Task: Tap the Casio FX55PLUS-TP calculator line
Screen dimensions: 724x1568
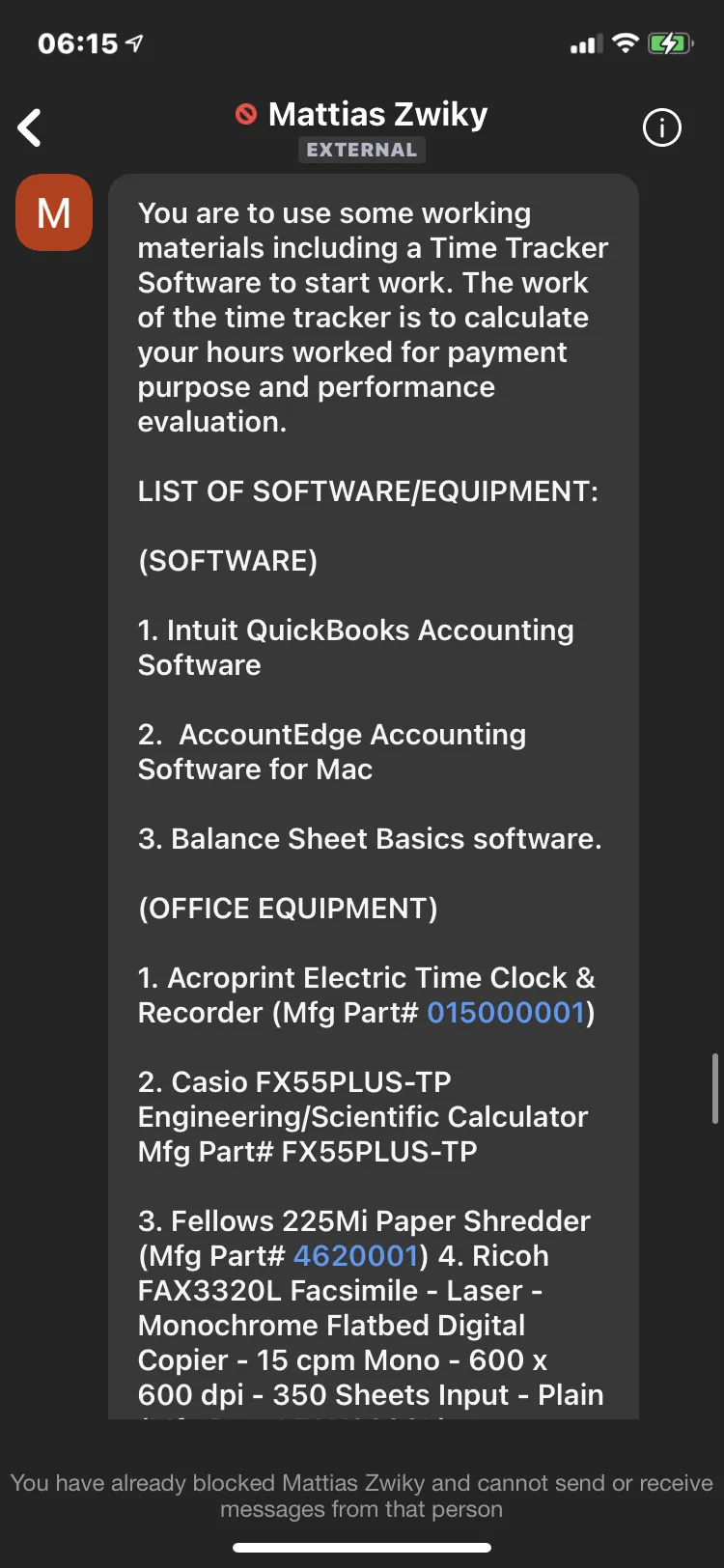Action: coord(363,1116)
